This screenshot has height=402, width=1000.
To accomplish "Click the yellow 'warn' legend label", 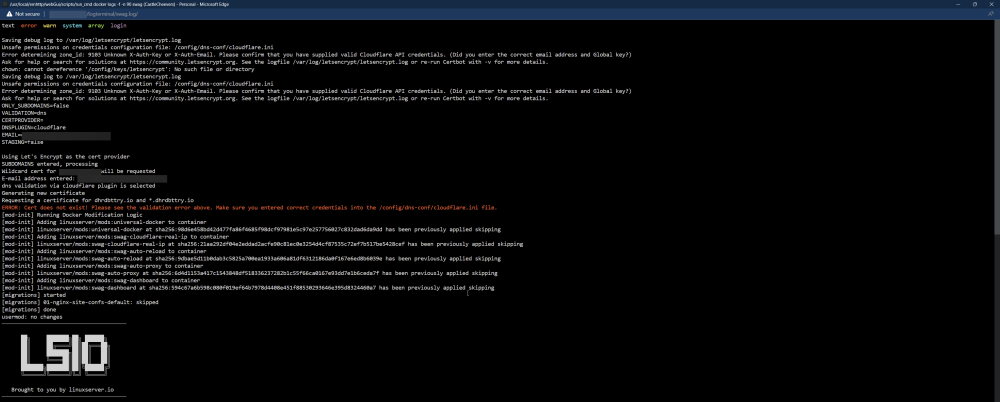I will [49, 26].
